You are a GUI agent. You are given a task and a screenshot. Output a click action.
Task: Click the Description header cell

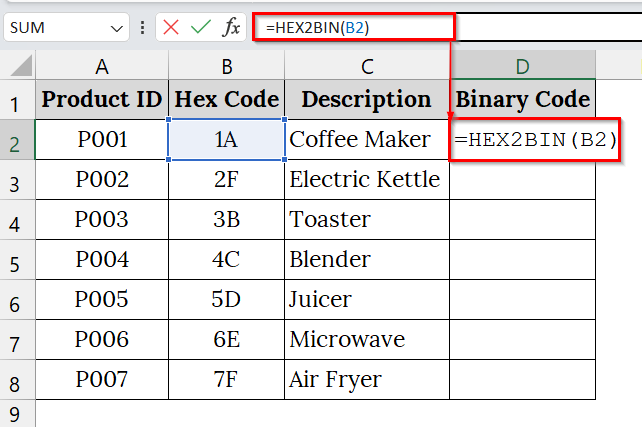click(x=367, y=99)
